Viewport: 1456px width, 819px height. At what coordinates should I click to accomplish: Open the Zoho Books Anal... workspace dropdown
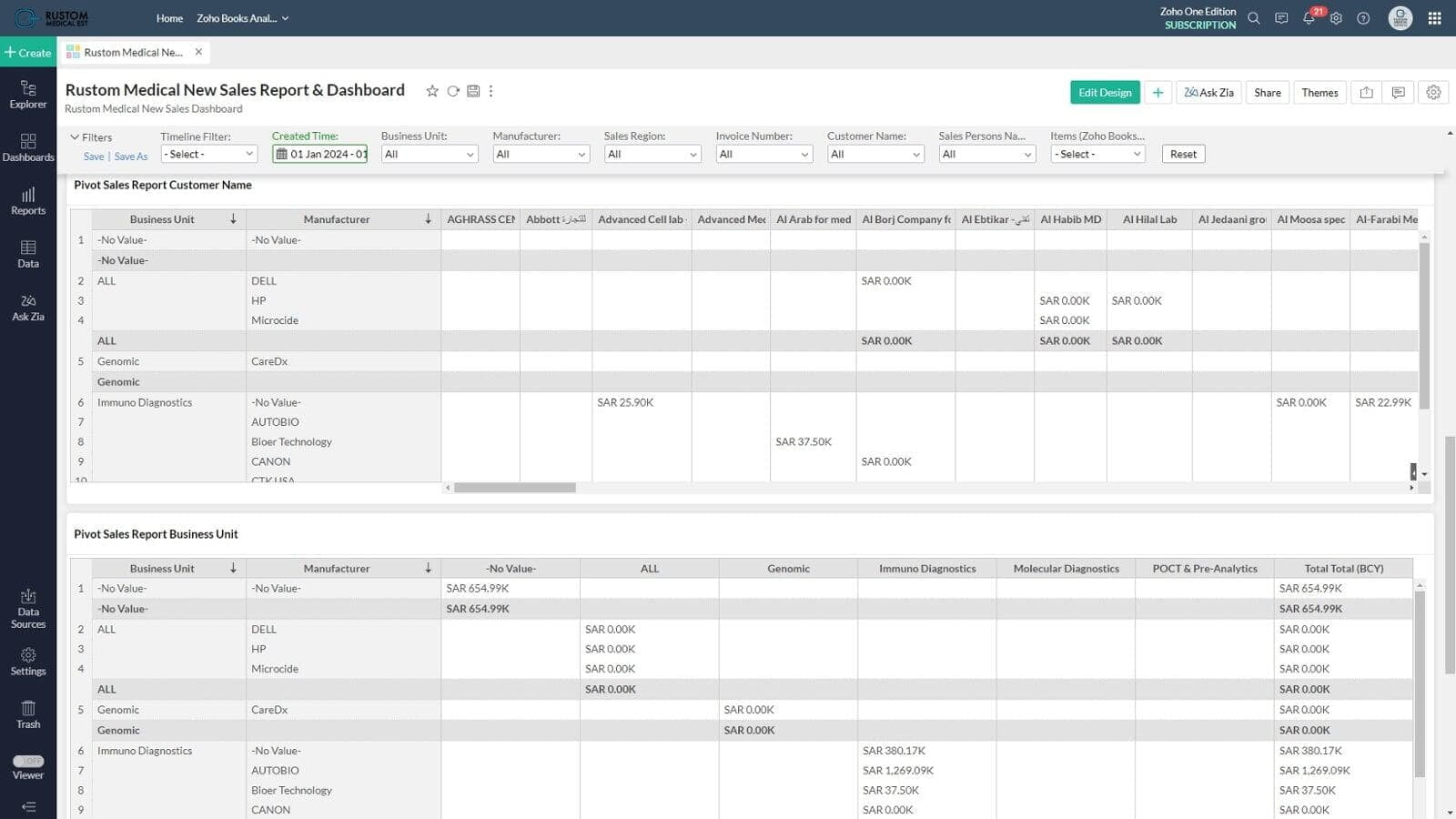(242, 18)
